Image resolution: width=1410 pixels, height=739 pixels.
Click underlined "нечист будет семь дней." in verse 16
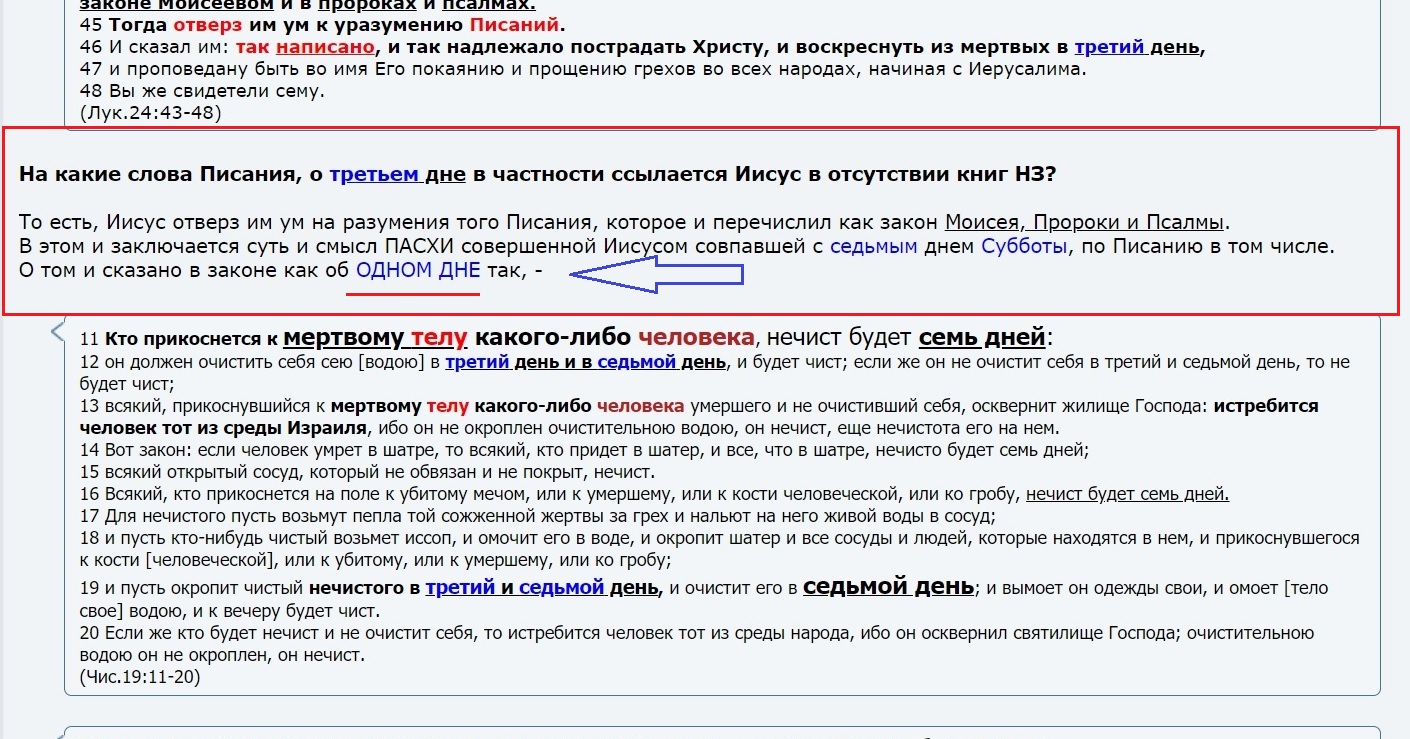[x=1127, y=494]
